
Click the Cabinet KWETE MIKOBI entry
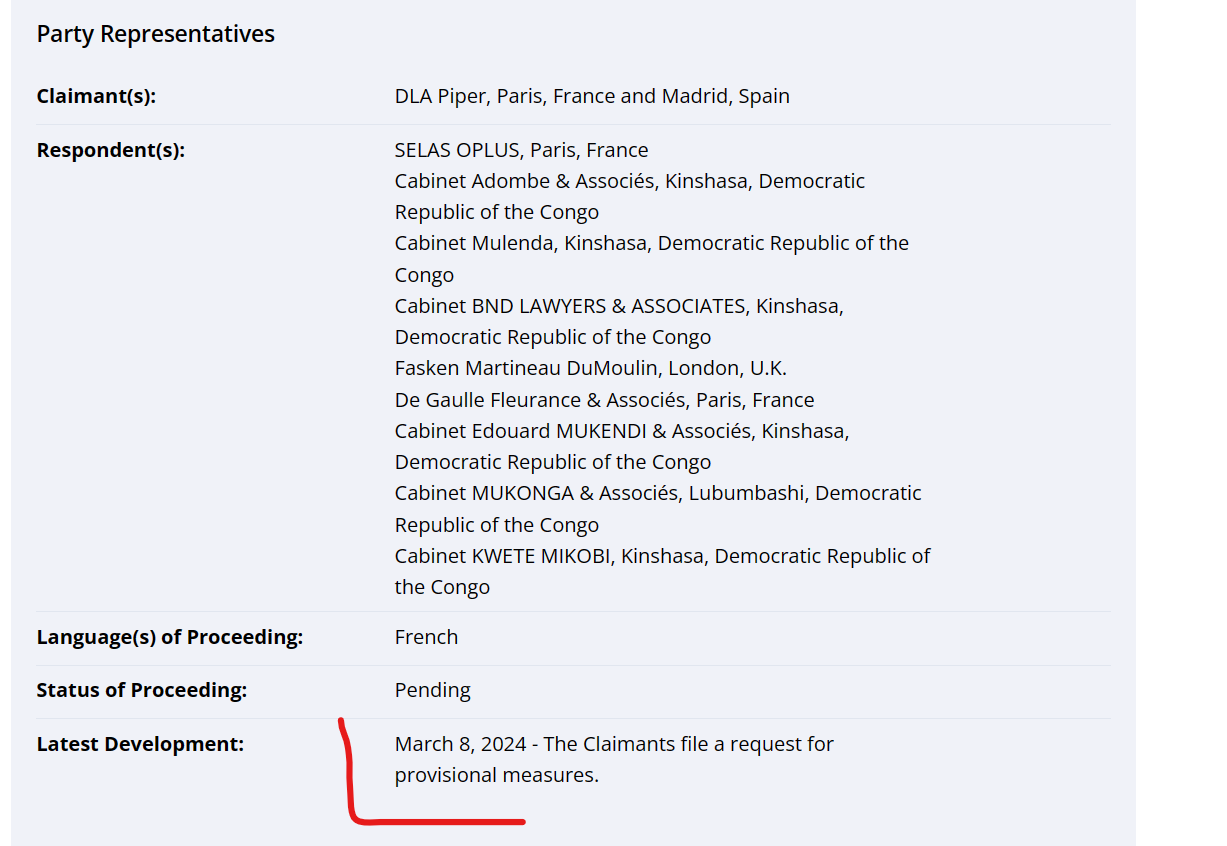[x=662, y=556]
